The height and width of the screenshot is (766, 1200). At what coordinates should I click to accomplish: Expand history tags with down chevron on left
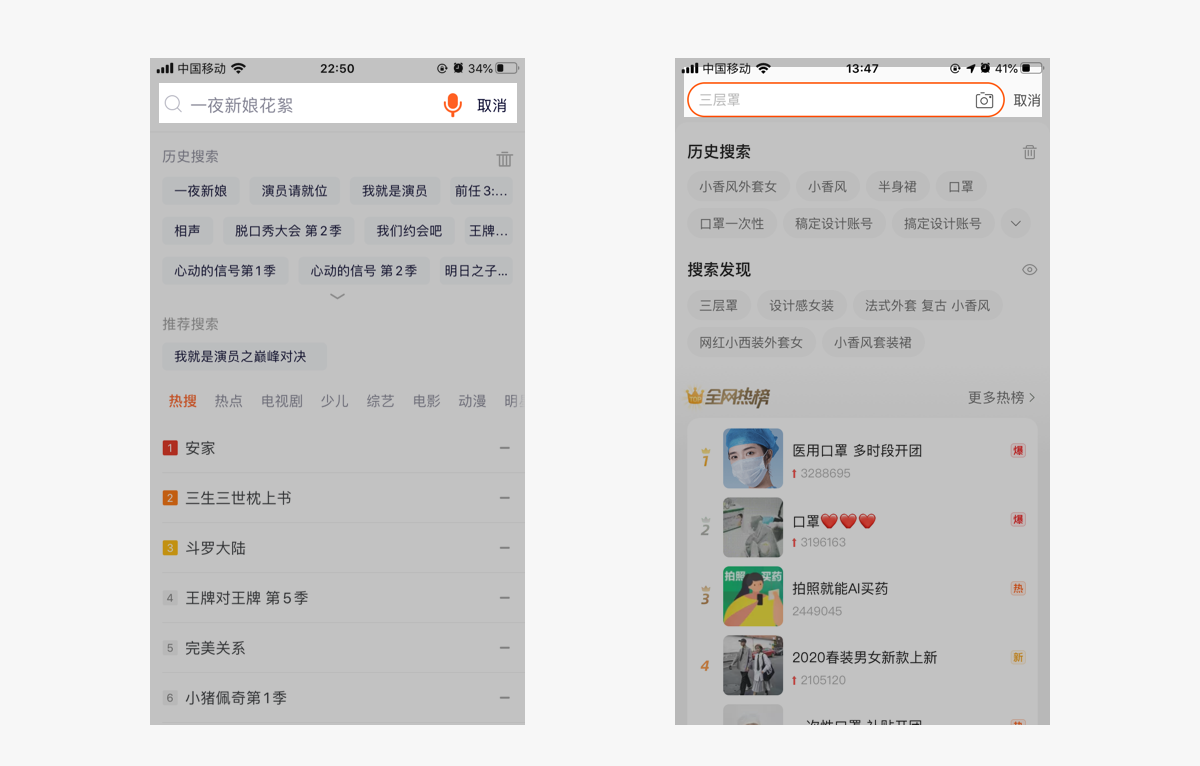[337, 296]
